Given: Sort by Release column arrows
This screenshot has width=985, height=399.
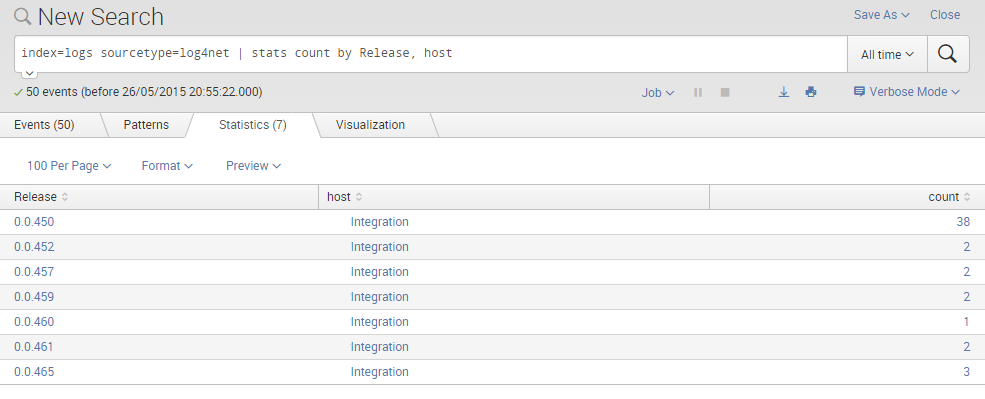Looking at the screenshot, I should click(x=65, y=197).
